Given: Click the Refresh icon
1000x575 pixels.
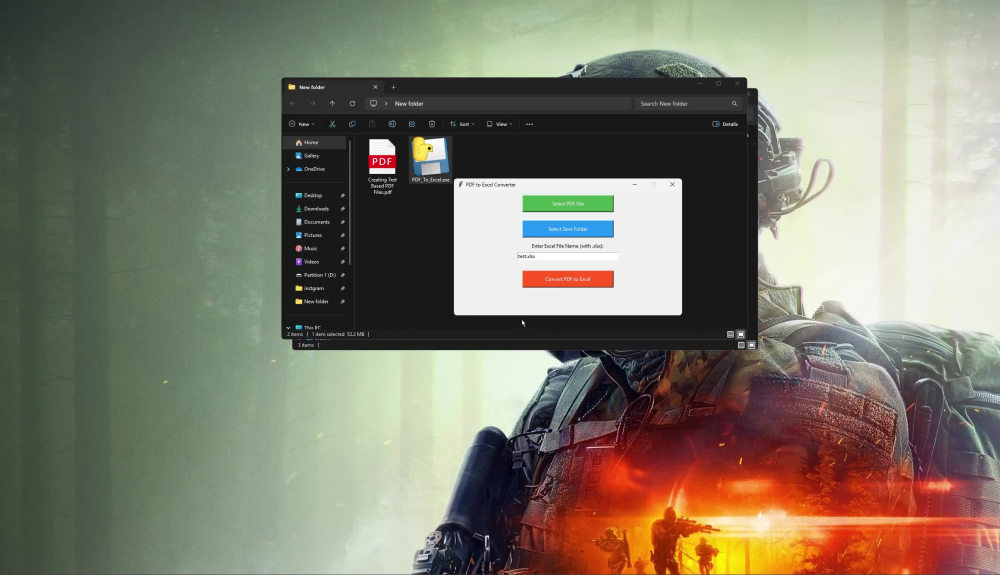Looking at the screenshot, I should click(x=352, y=103).
